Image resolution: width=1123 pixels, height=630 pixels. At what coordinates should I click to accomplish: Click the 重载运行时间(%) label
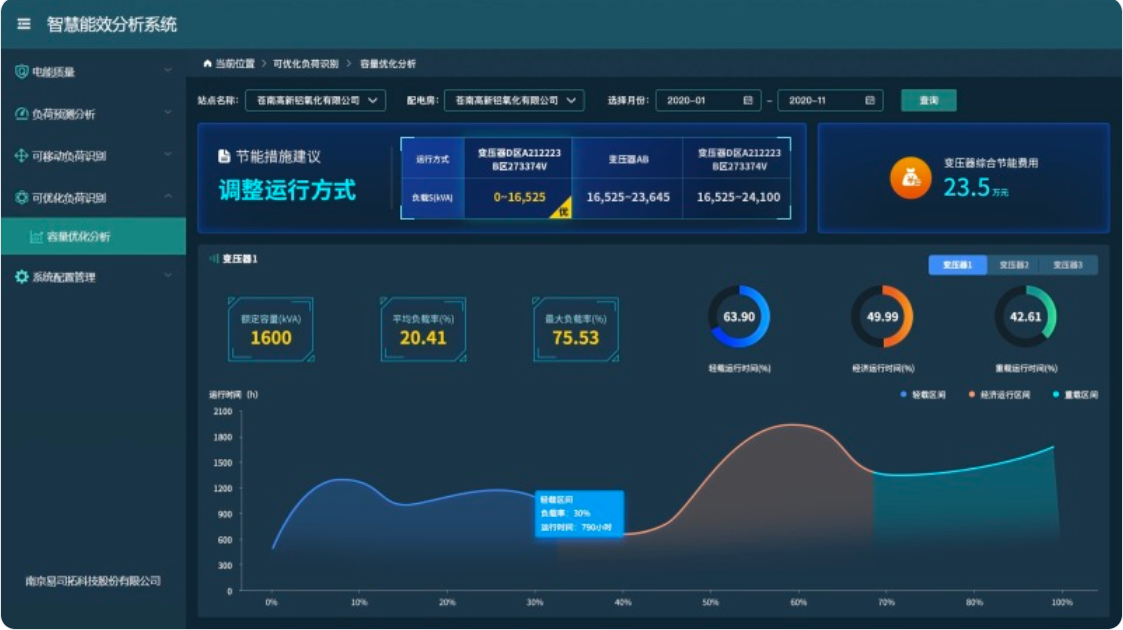coord(1026,369)
